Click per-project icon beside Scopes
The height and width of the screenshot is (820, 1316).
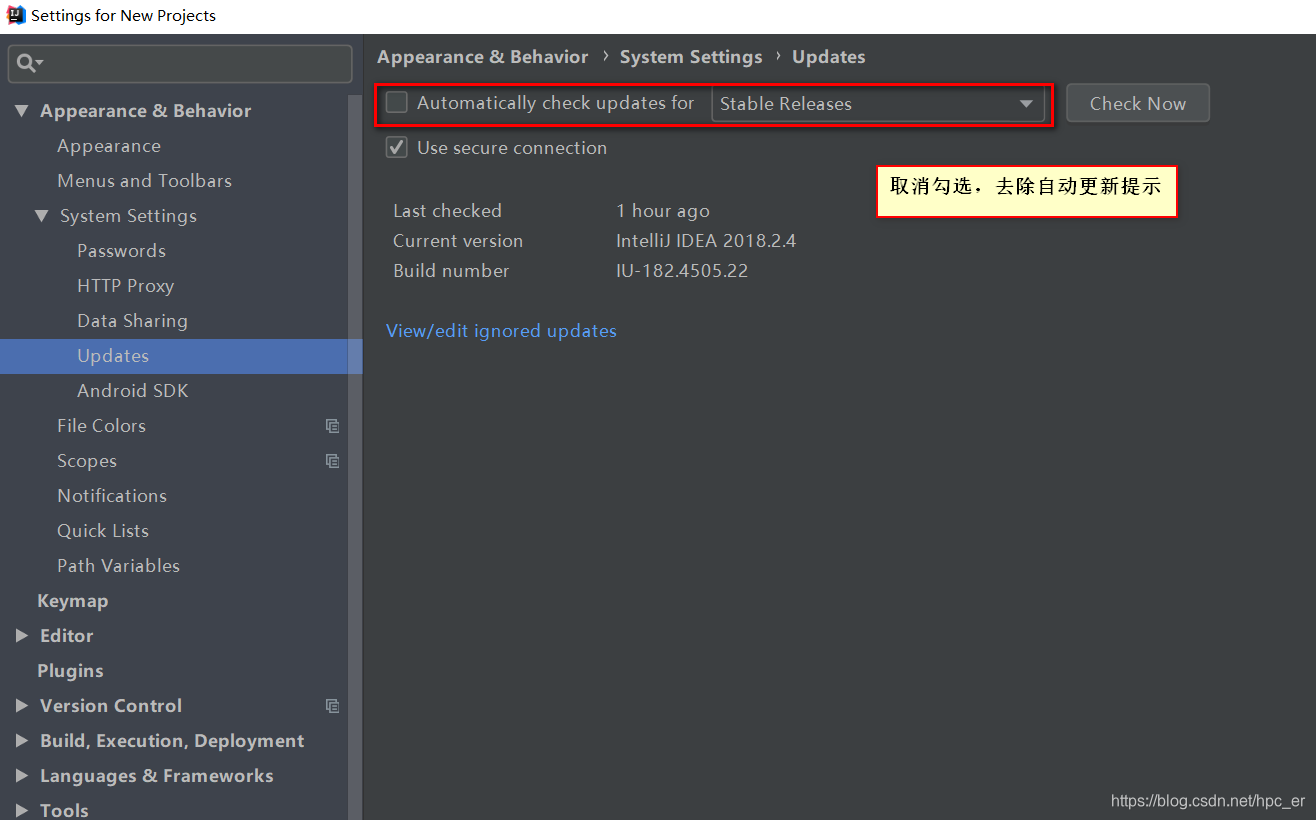[332, 461]
